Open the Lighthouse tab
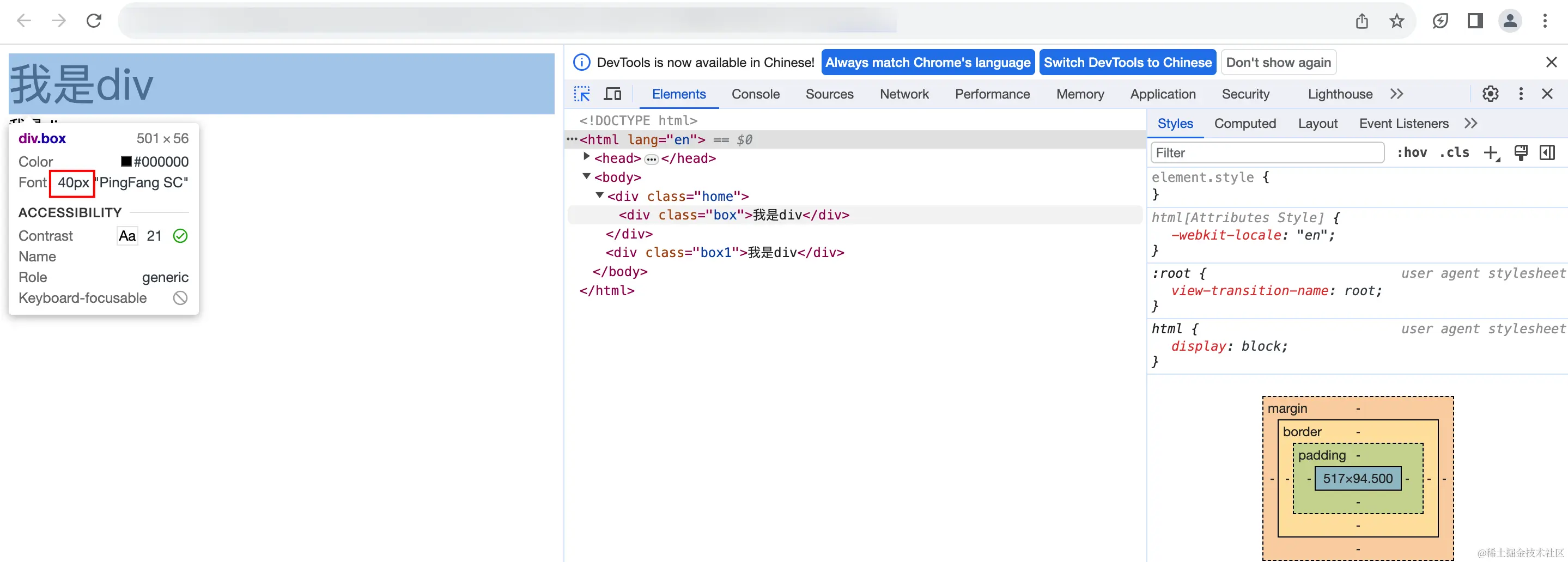 1340,94
